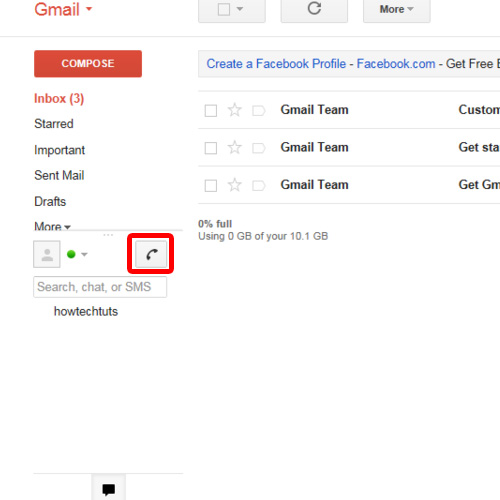
Task: Mark first Gmail Team email as important
Action: pos(259,110)
